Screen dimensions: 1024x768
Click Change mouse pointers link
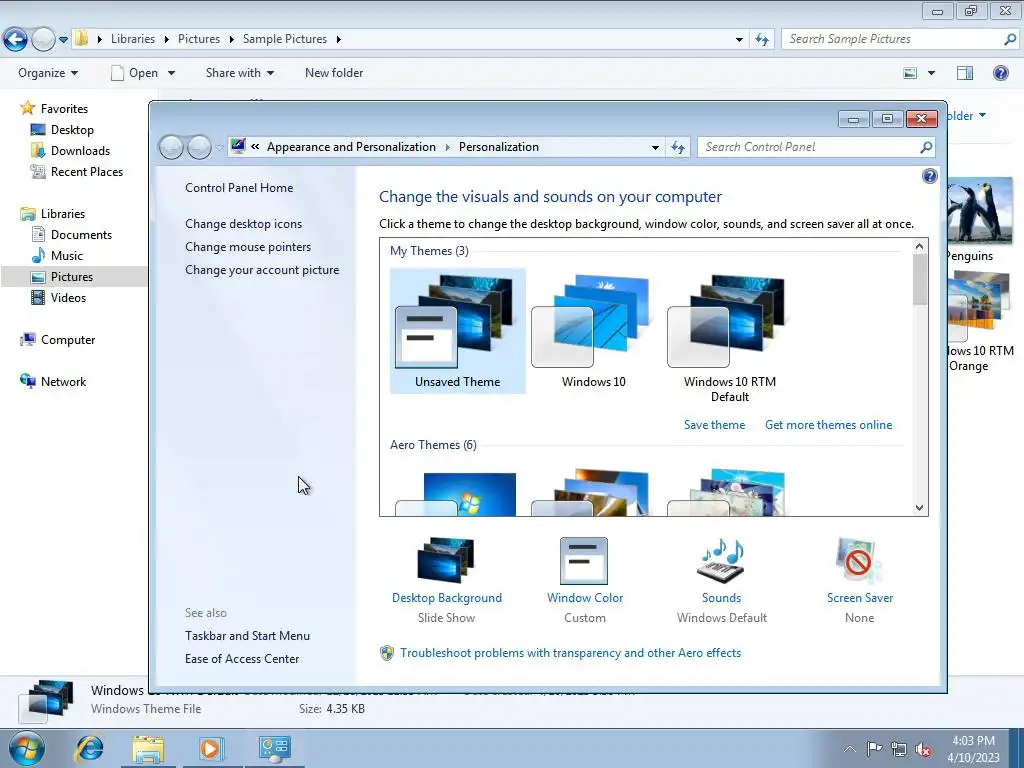[x=248, y=247]
